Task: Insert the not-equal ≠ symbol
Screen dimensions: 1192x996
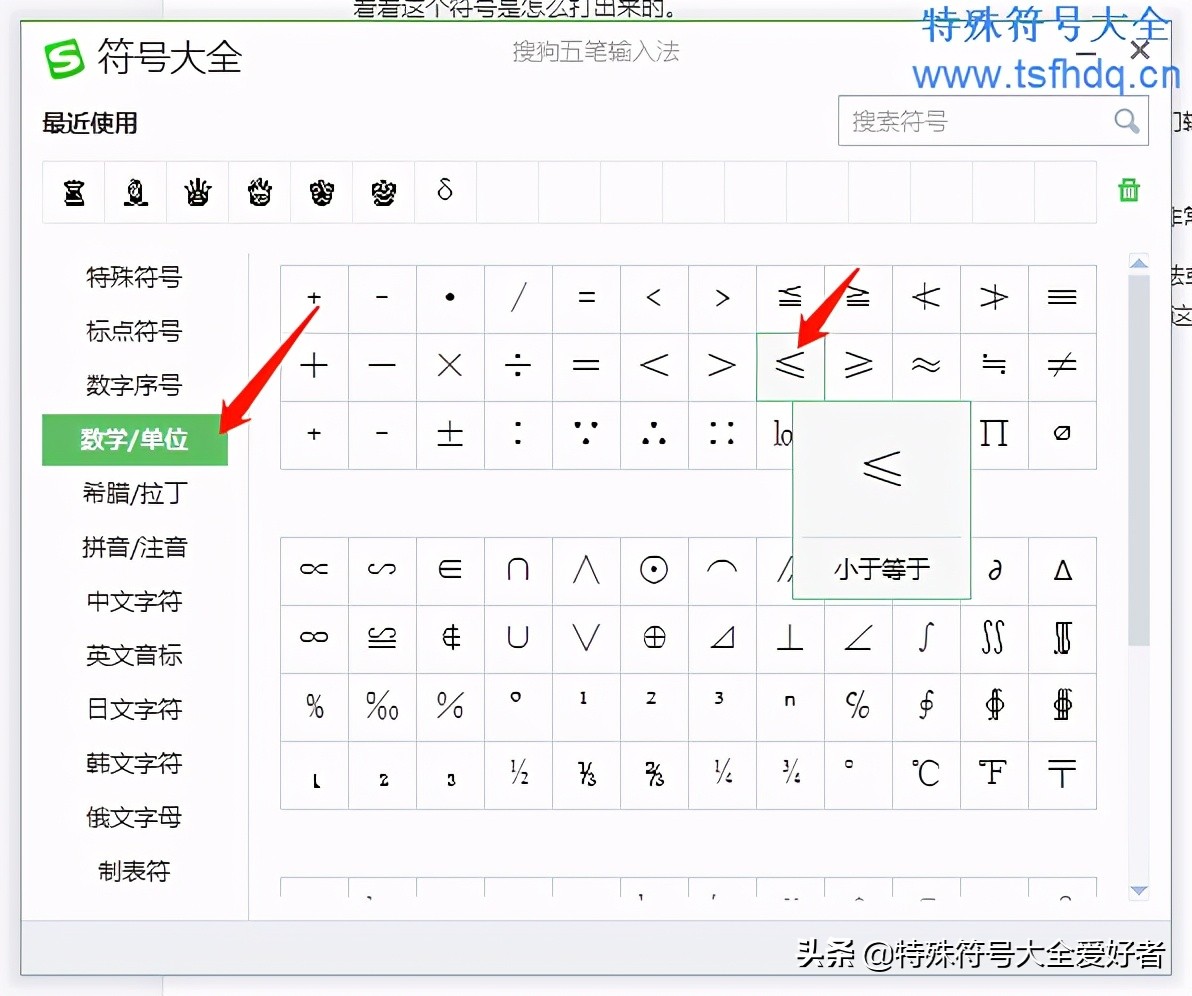Action: tap(1062, 366)
